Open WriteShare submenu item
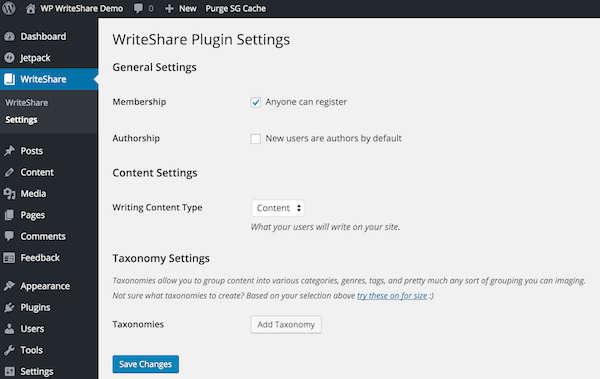The width and height of the screenshot is (600, 379). [x=27, y=103]
